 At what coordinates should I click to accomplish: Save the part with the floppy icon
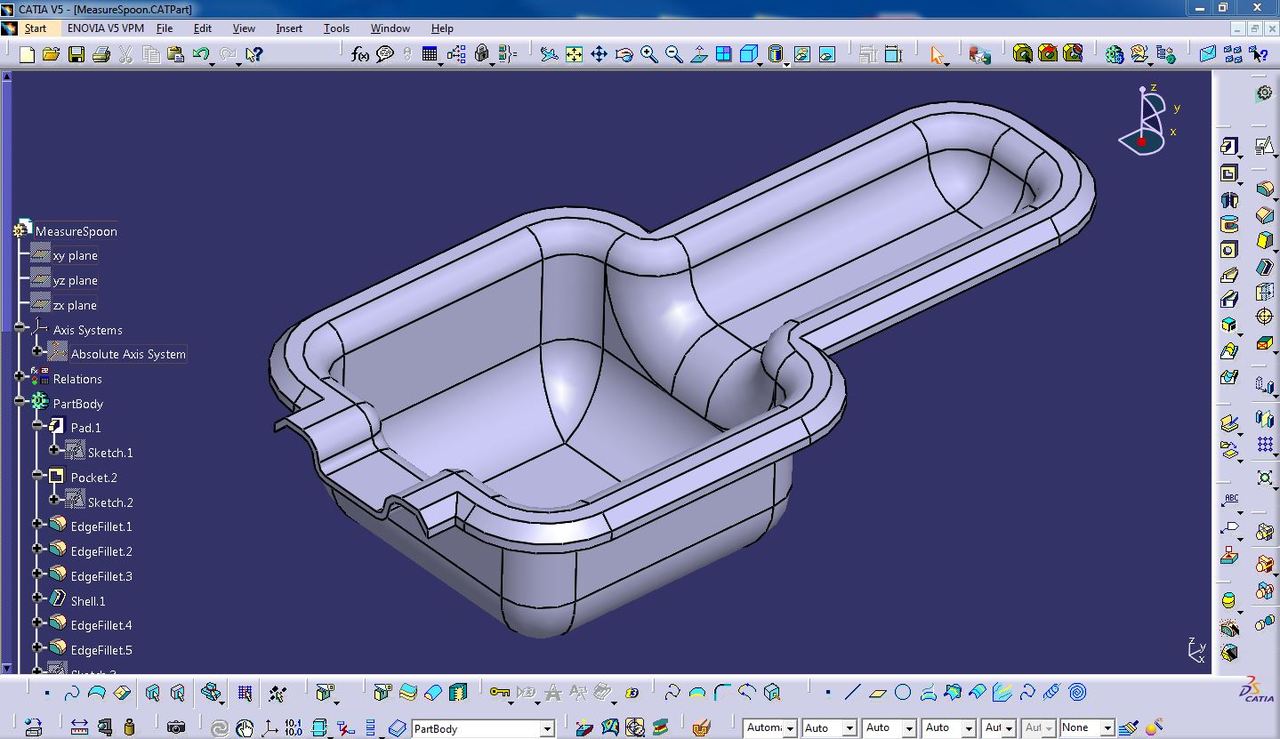coord(76,54)
